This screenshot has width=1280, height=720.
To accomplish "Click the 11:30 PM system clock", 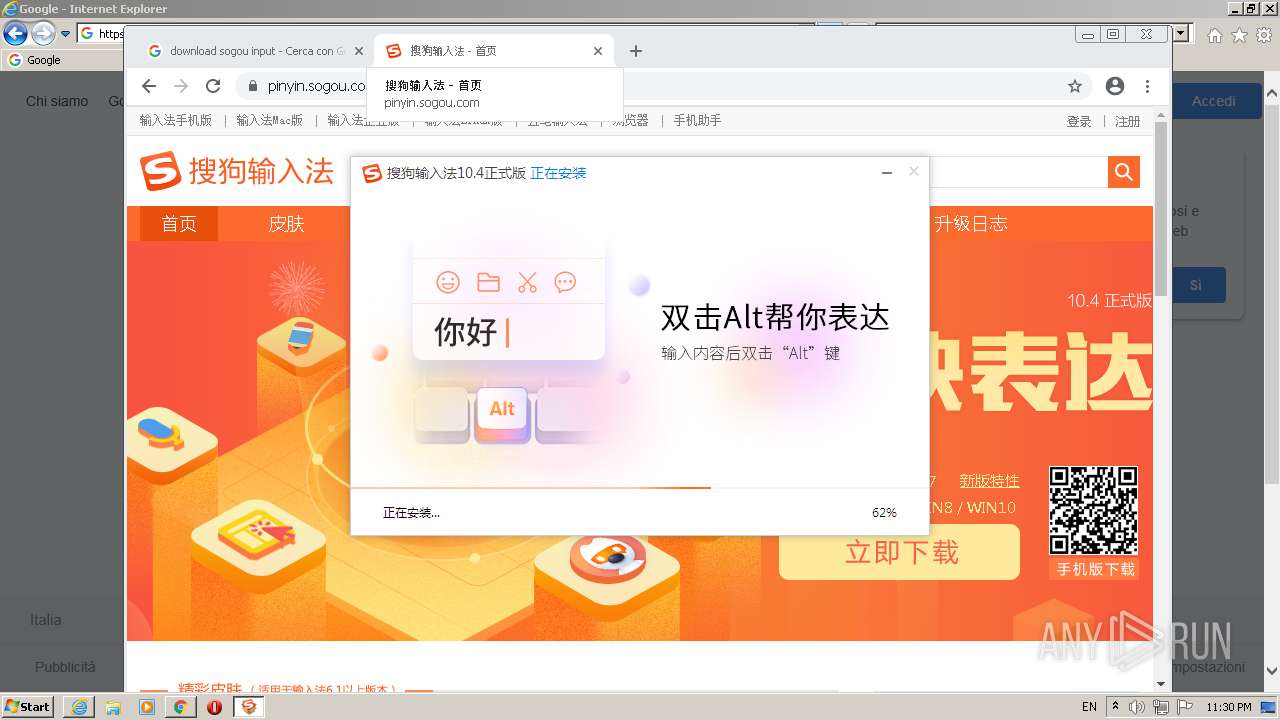I will pyautogui.click(x=1229, y=707).
